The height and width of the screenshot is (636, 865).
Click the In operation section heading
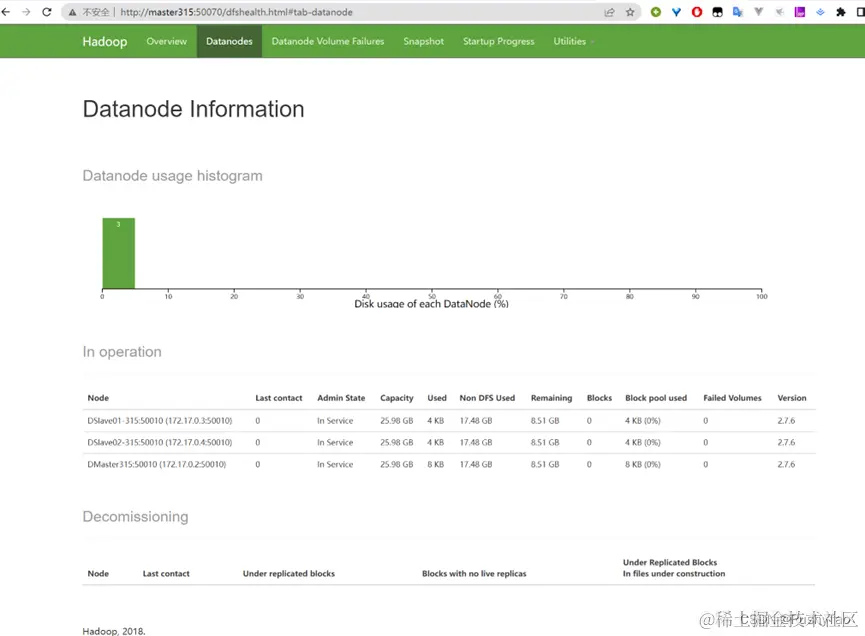coord(122,352)
